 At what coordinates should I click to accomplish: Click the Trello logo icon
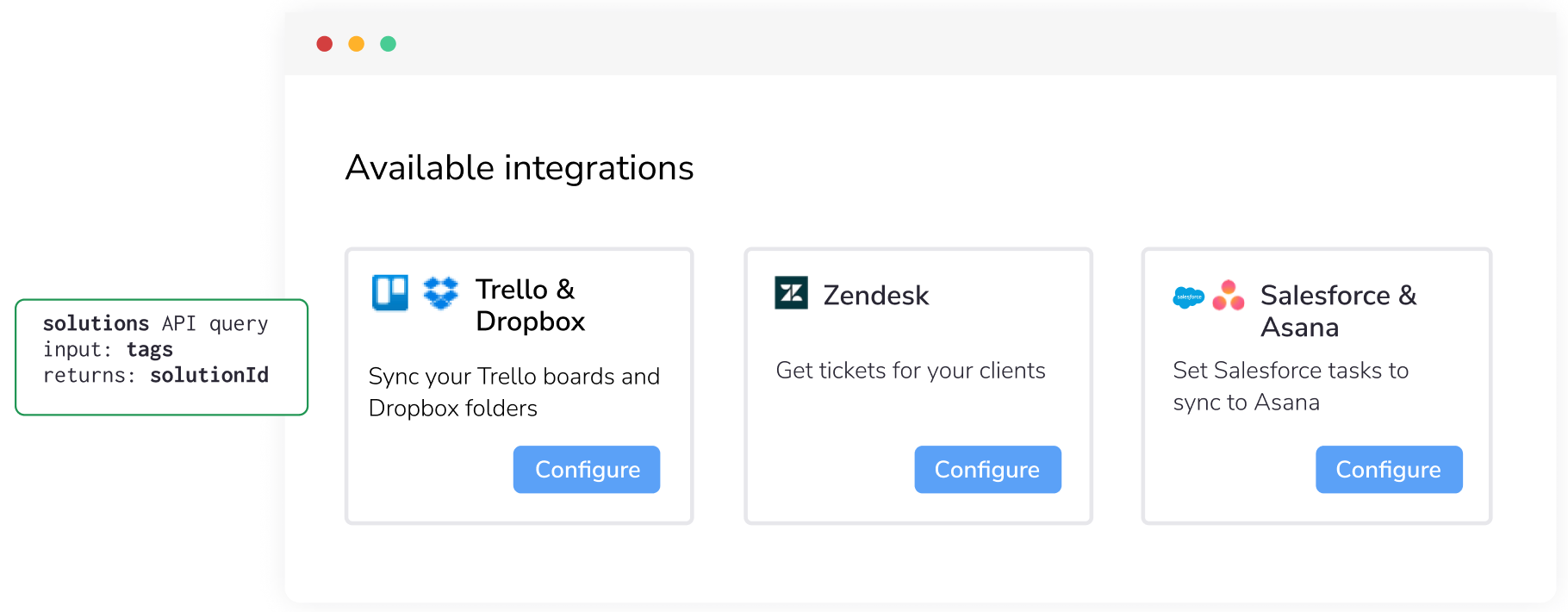coord(390,293)
